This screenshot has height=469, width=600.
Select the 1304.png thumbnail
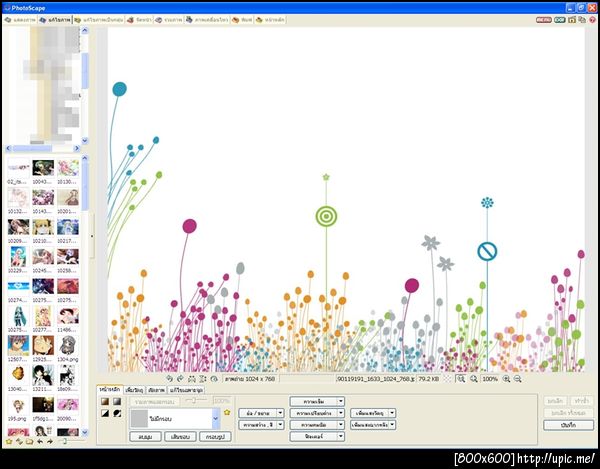68,349
